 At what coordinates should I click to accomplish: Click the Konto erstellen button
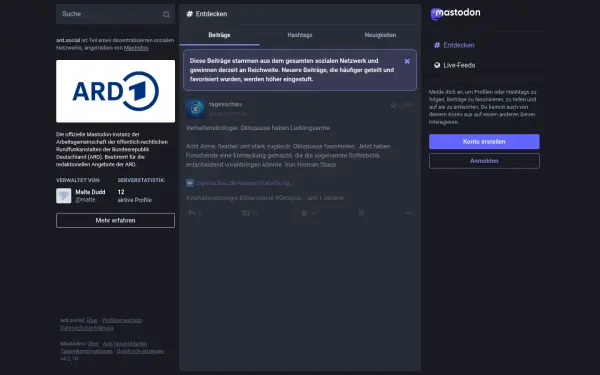click(484, 142)
